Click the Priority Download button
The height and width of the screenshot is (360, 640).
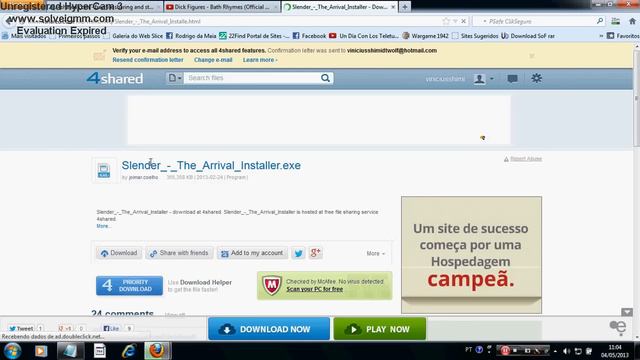tap(129, 285)
